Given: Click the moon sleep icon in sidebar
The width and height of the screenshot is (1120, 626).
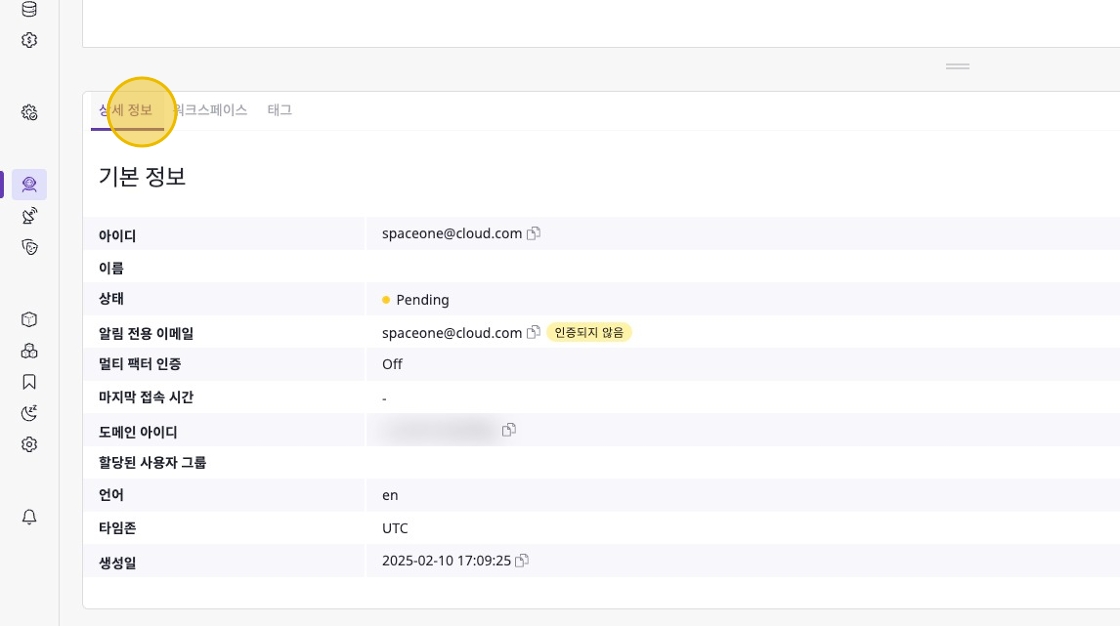Looking at the screenshot, I should tap(29, 413).
